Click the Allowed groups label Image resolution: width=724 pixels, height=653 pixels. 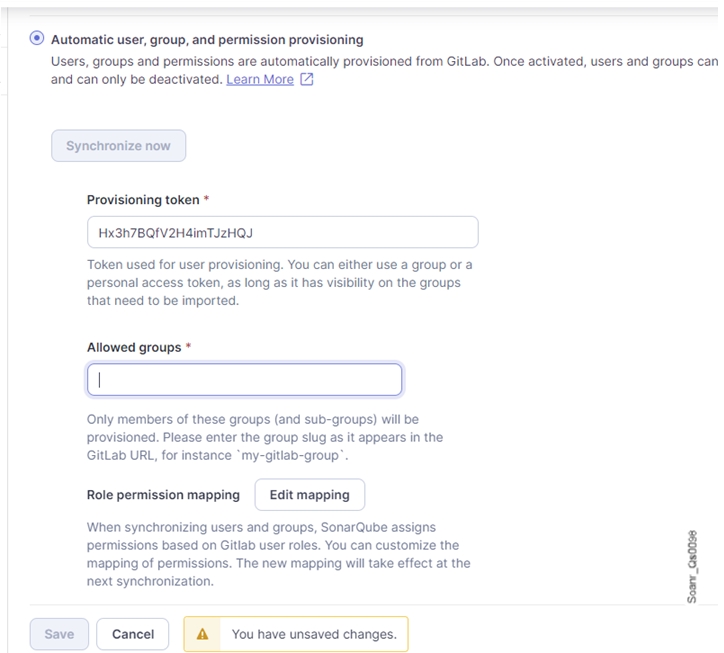point(134,347)
